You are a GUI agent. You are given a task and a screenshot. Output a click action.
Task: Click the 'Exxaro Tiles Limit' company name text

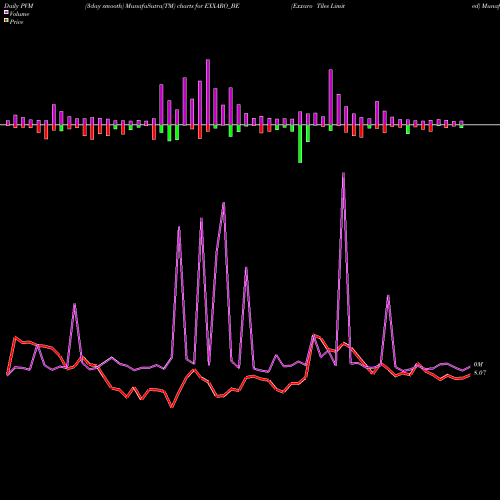coord(318,6)
